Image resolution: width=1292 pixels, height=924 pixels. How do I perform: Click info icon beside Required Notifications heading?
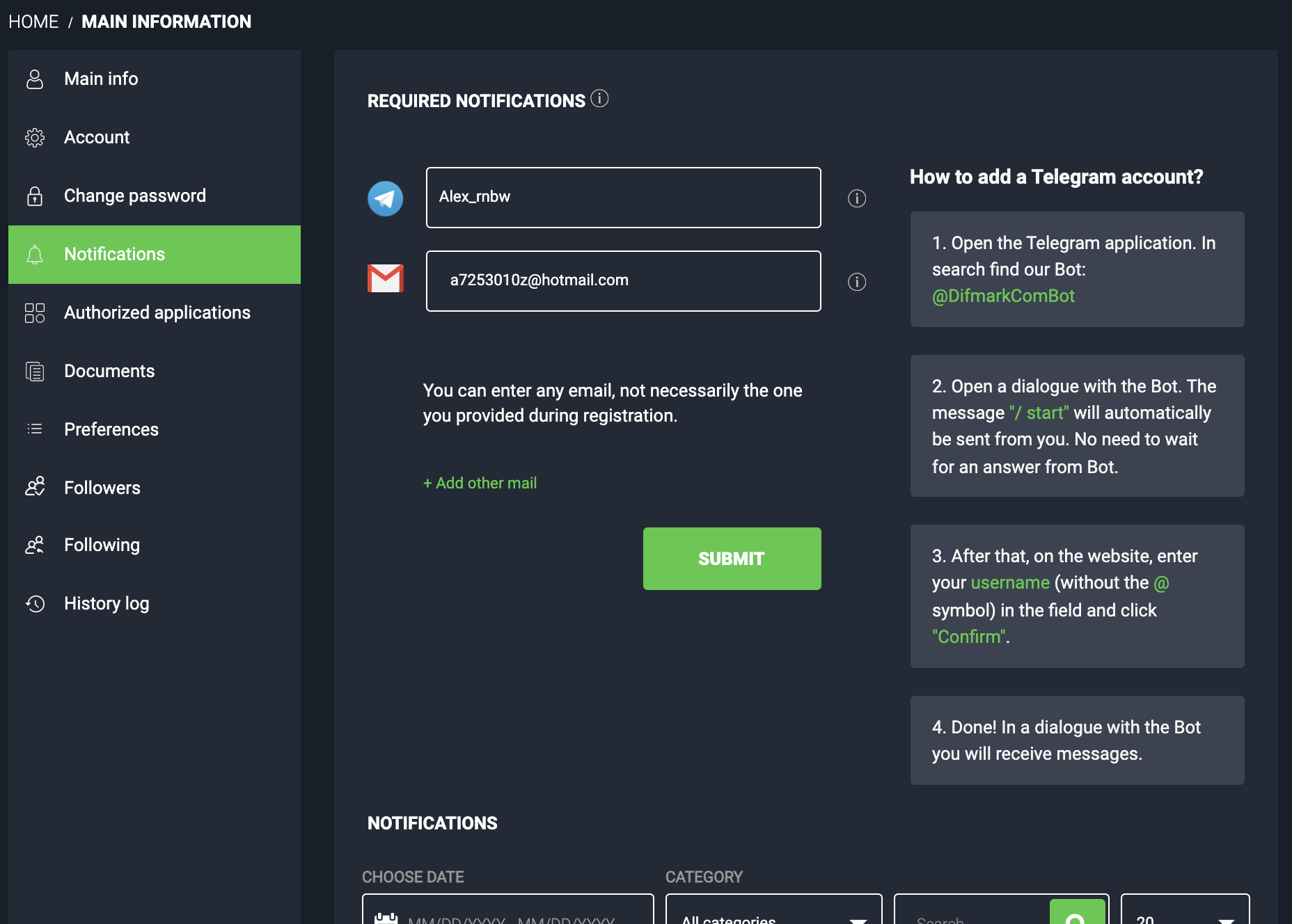(x=599, y=99)
